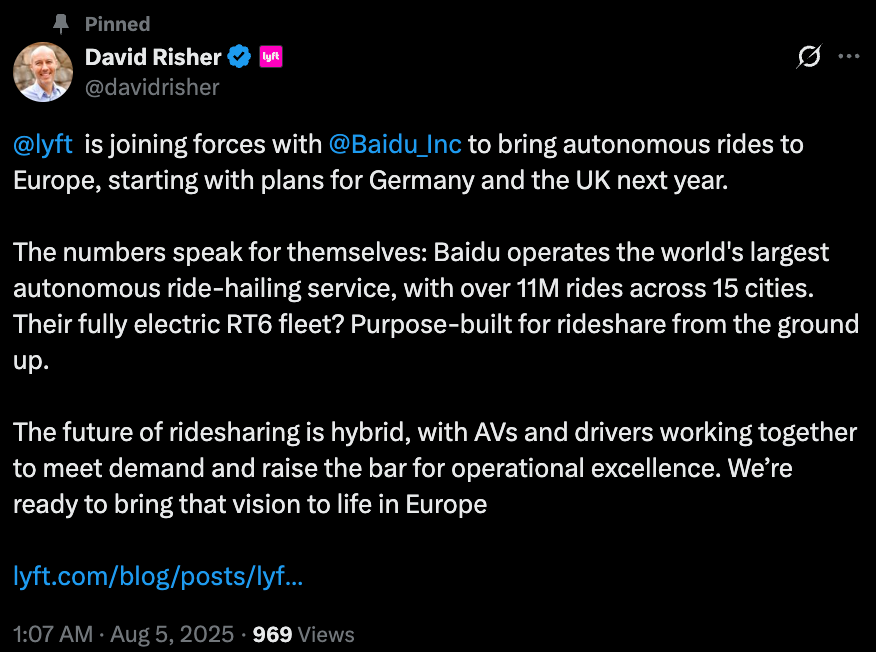Screen dimensions: 876x652
Task: Click the 1:07 AM timestamp
Action: (x=53, y=634)
